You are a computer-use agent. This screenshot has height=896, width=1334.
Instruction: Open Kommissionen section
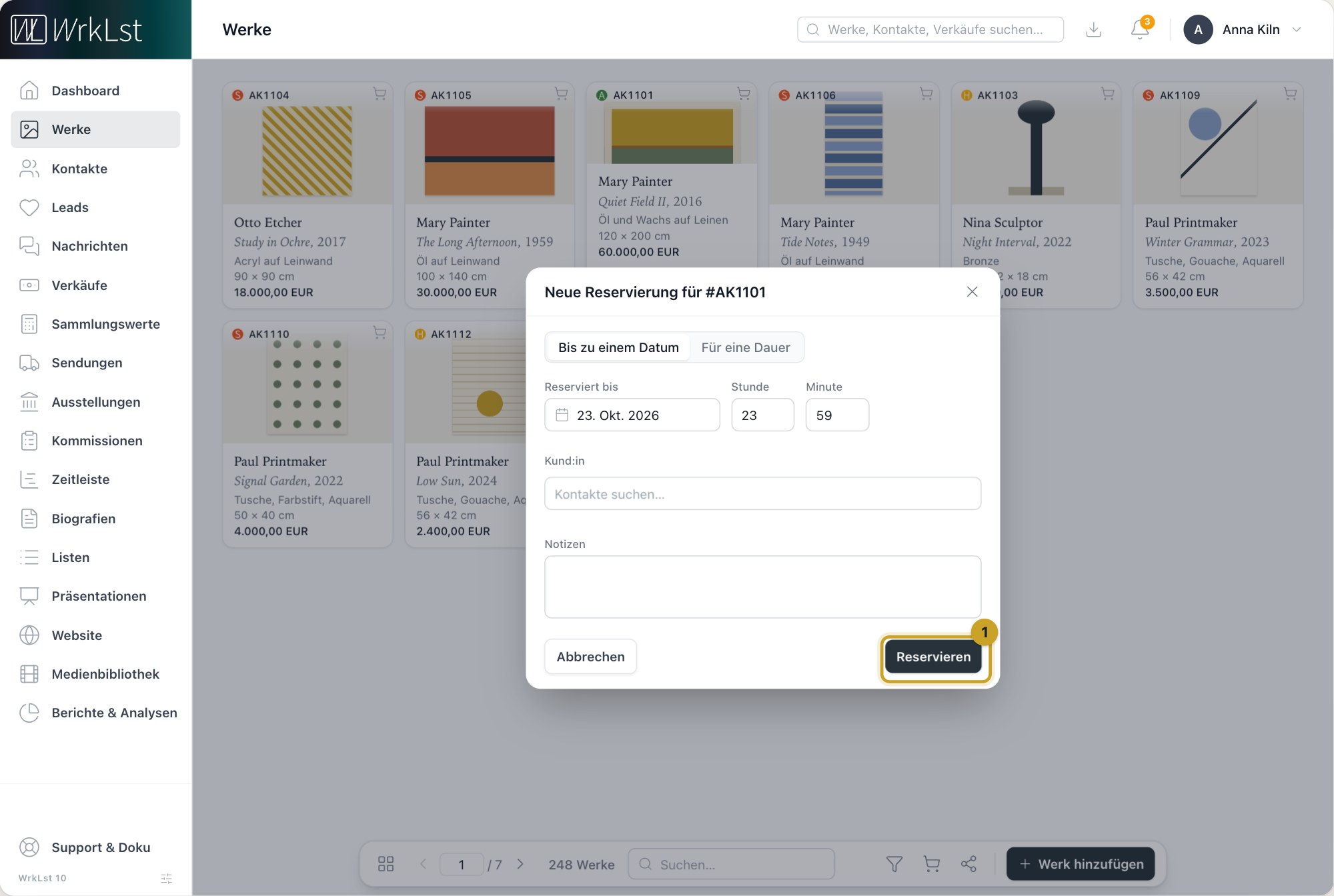[95, 441]
